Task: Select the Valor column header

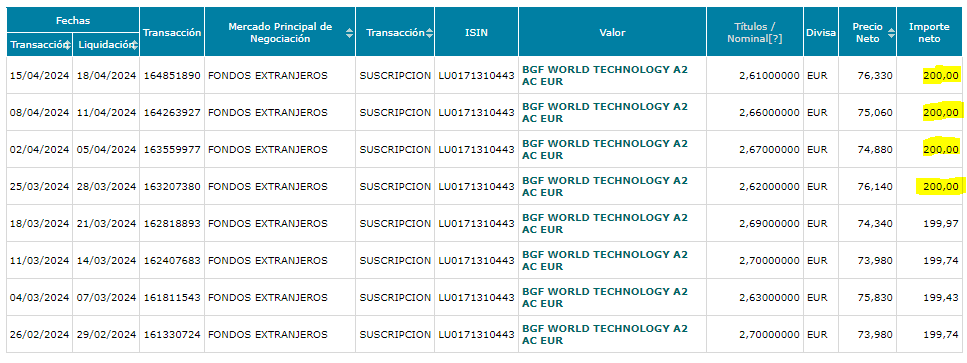Action: [612, 33]
